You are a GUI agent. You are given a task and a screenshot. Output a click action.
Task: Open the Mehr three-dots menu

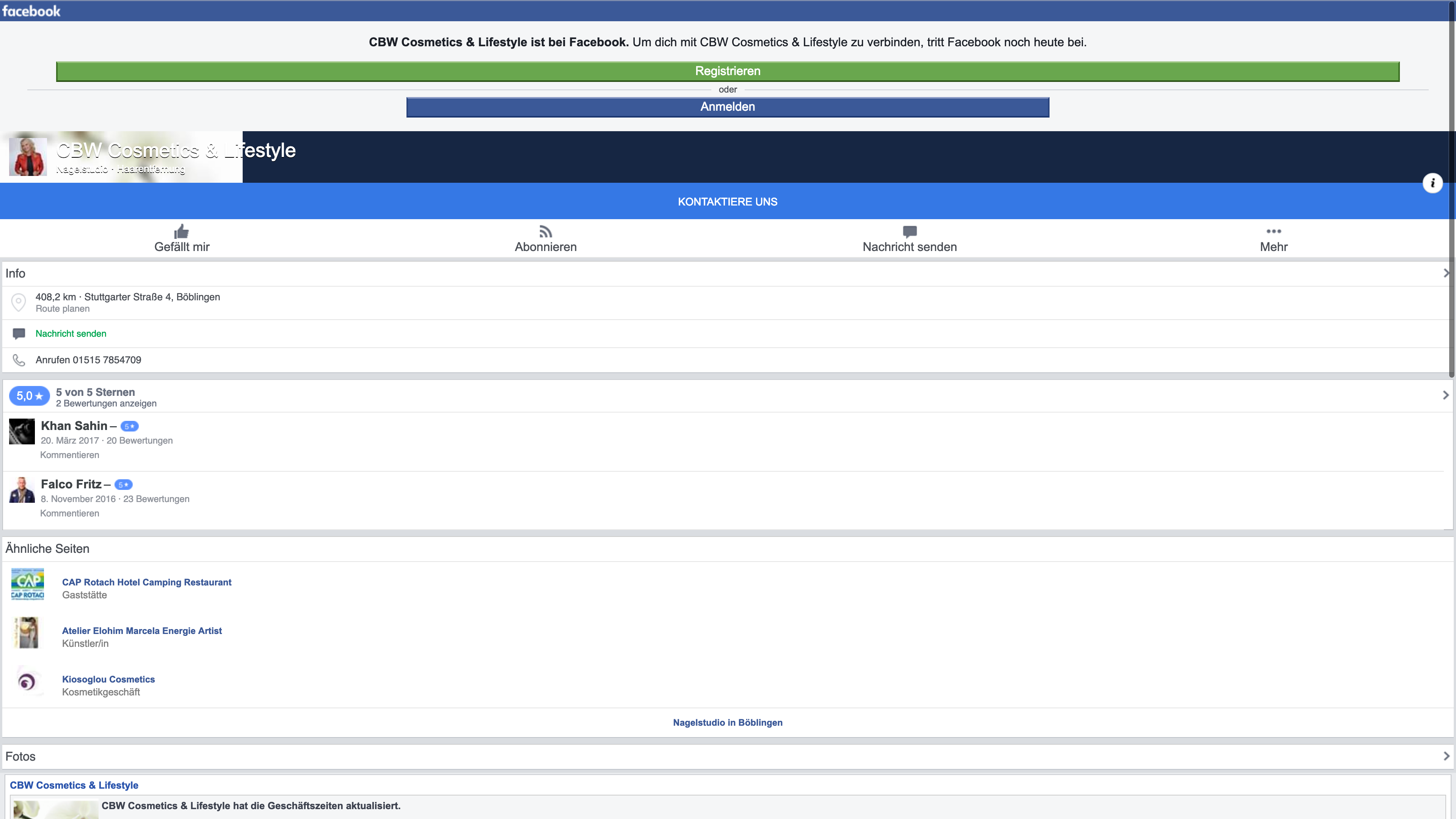click(1274, 231)
